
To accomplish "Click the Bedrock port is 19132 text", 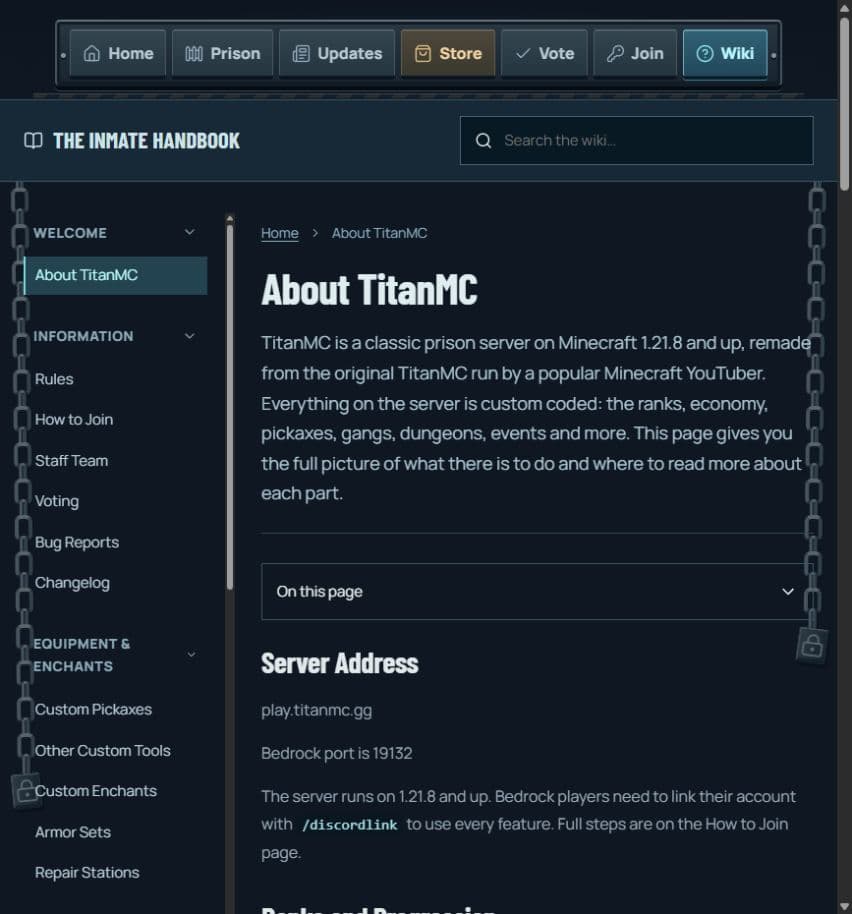I will tap(337, 753).
